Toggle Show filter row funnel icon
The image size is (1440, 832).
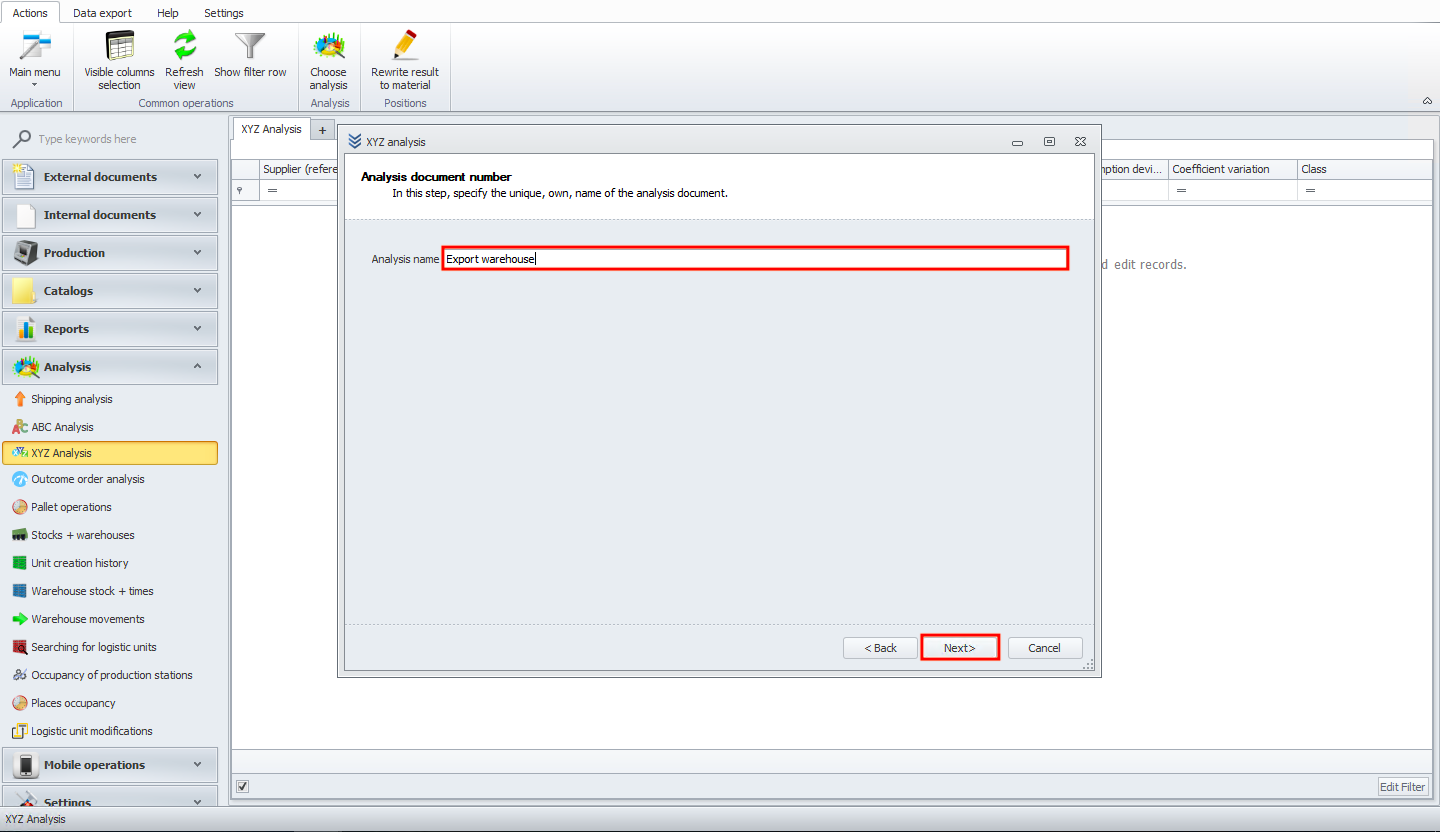tap(250, 46)
